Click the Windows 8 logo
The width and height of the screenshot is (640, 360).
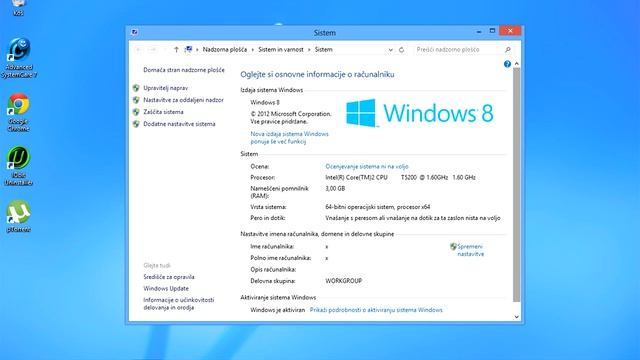420,113
